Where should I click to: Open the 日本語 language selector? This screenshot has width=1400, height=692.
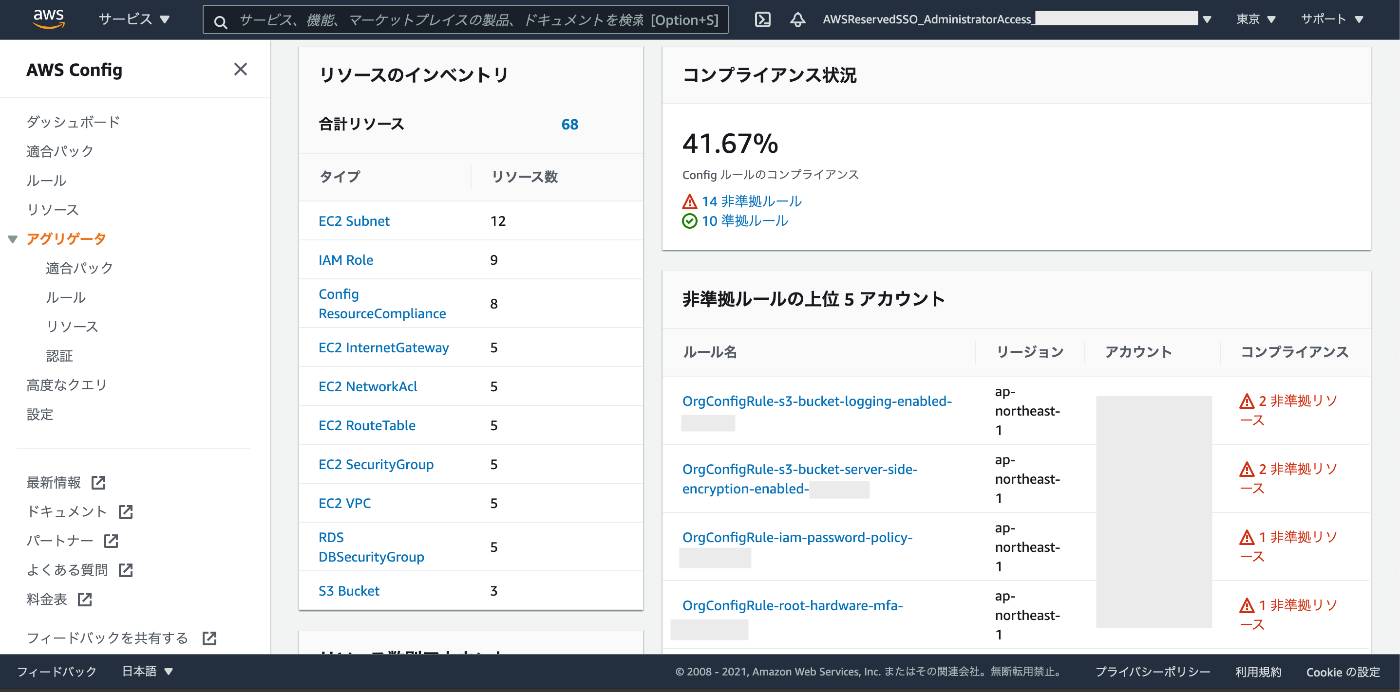(148, 672)
